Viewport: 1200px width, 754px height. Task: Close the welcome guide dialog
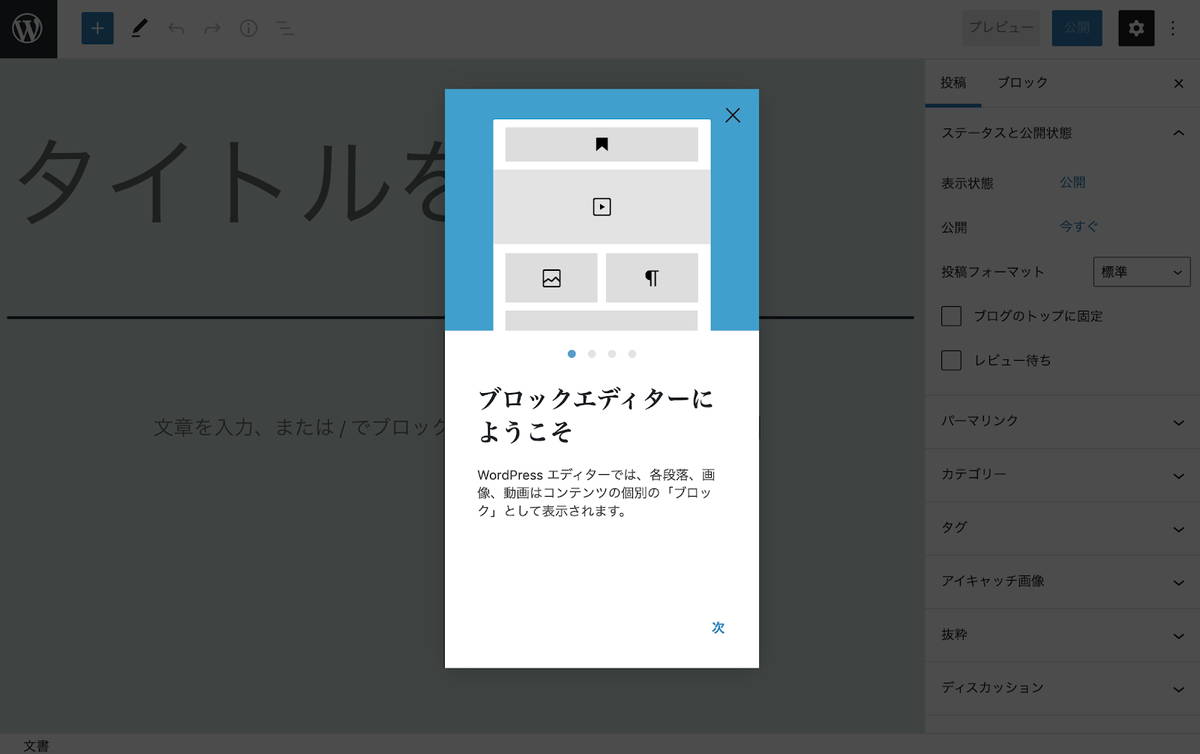click(x=733, y=115)
